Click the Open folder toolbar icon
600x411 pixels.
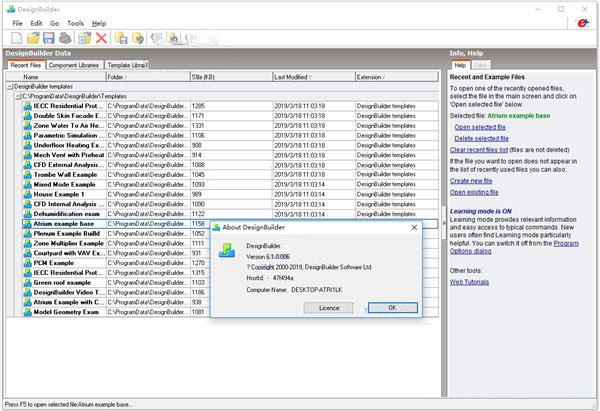pyautogui.click(x=31, y=38)
